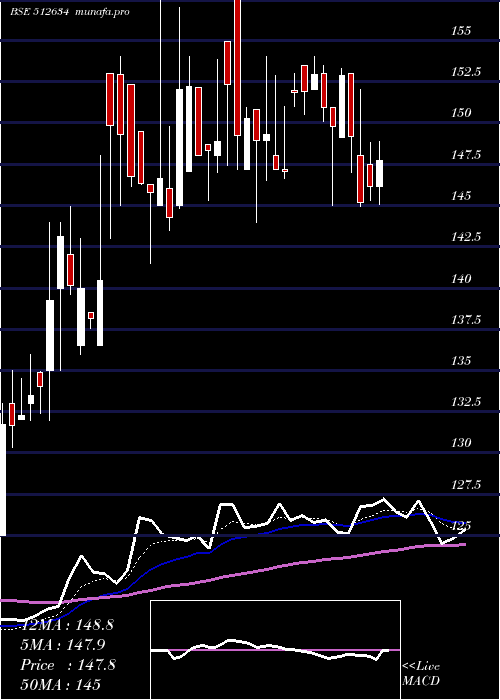Click the 12MA : 148.8 readout
The image size is (500, 700).
pyautogui.click(x=67, y=625)
